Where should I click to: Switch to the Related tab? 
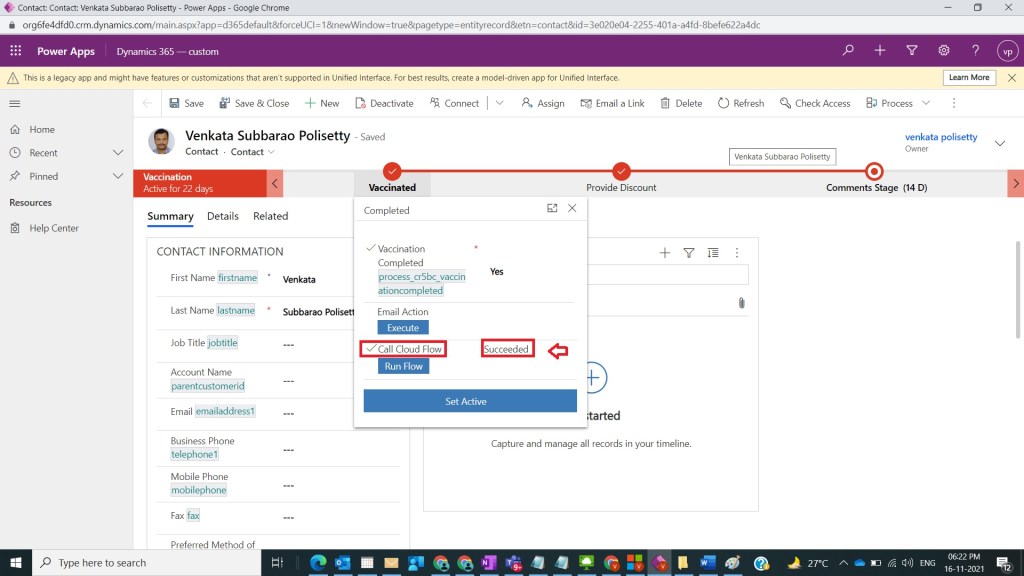(270, 216)
